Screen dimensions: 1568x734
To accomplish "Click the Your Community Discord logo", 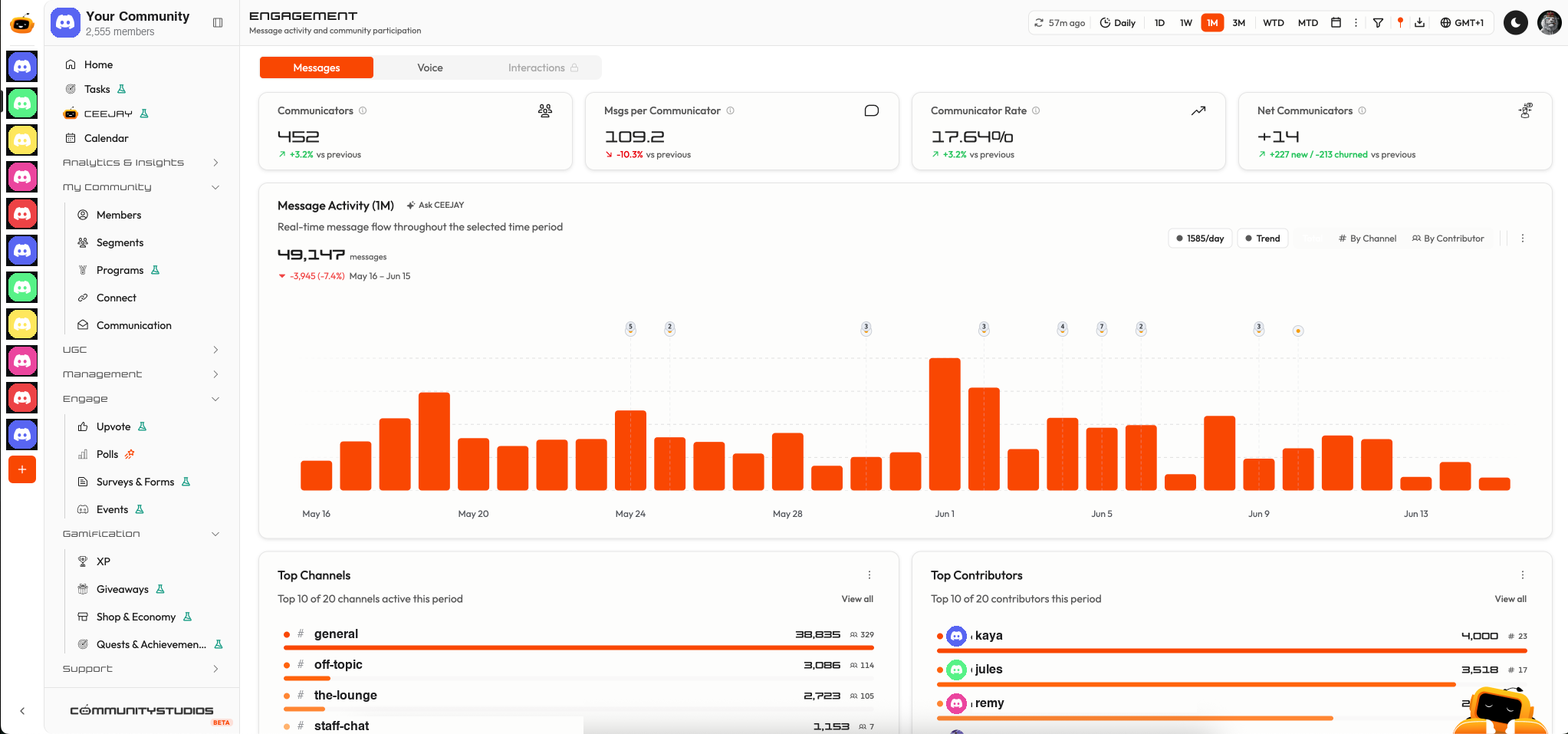I will 66,23.
